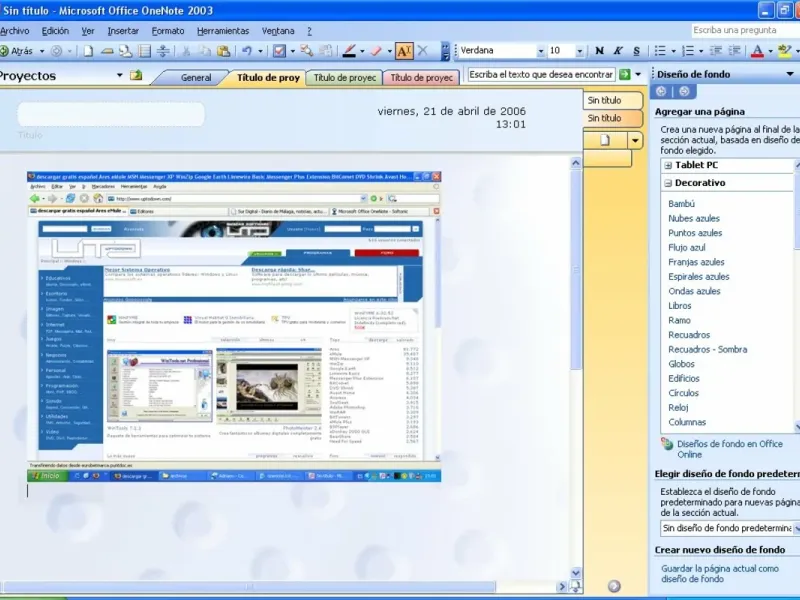Open the search options dropdown arrow
Viewport: 800px width, 600px height.
click(x=638, y=74)
